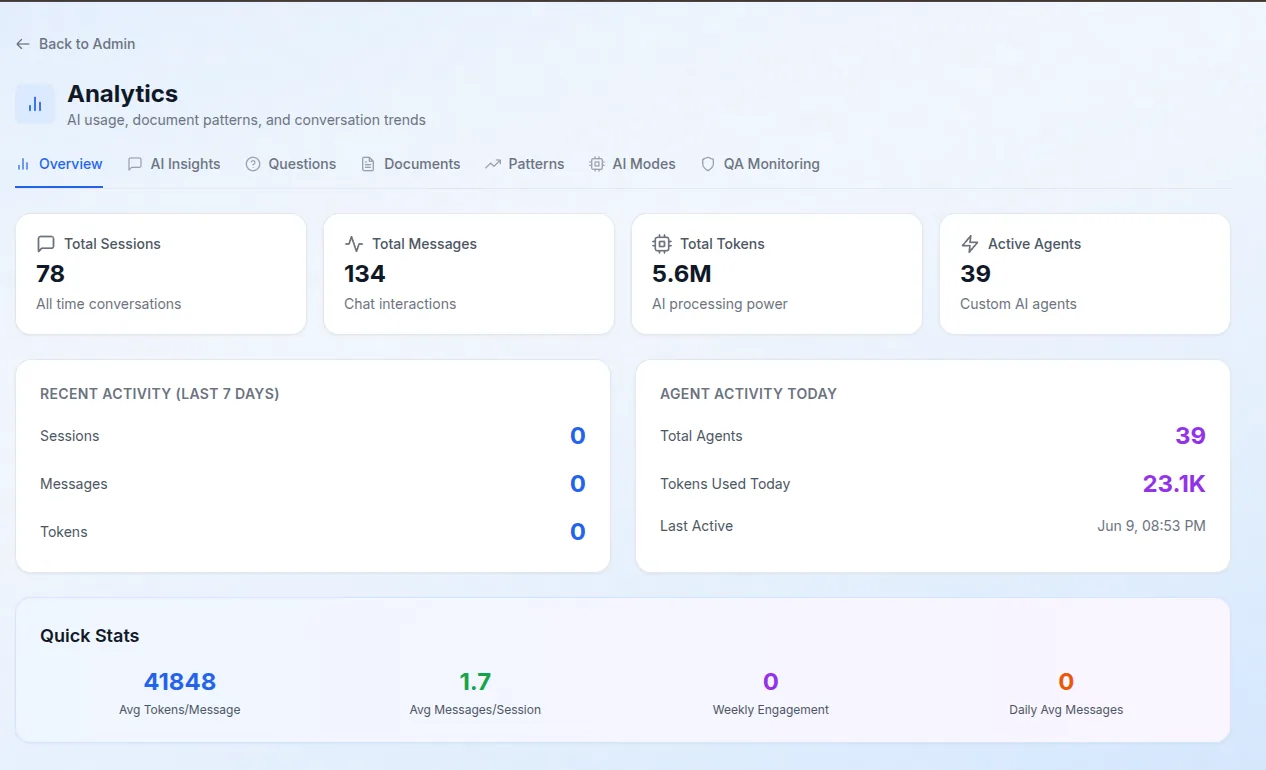Open the AI Insights tab
The width and height of the screenshot is (1266, 770).
pos(174,164)
